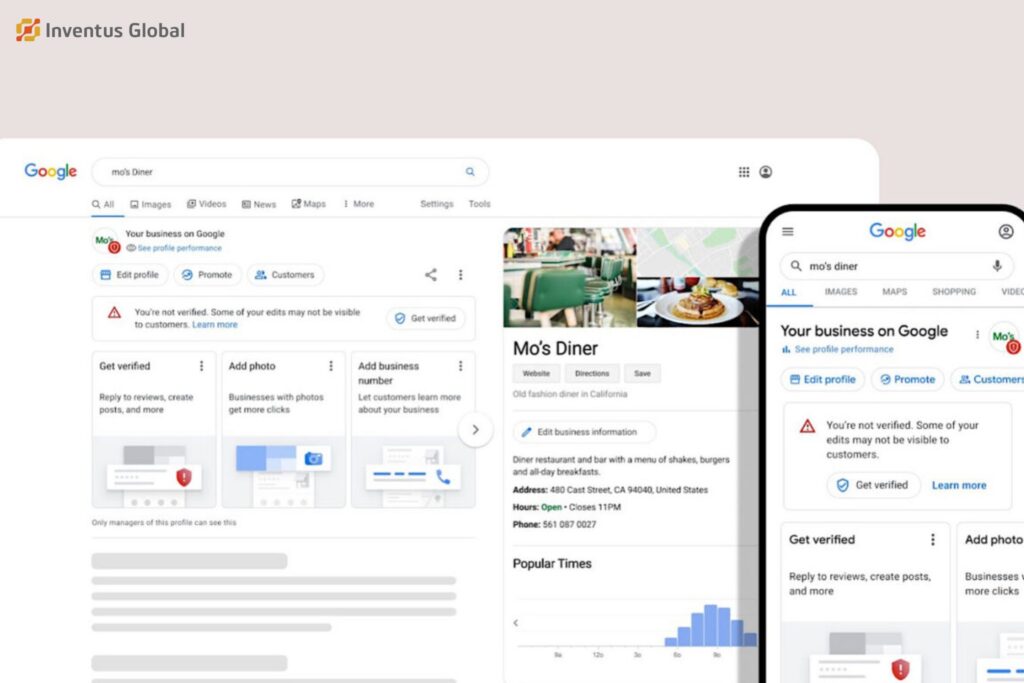Click the Mo's profile avatar on desktop

106,240
